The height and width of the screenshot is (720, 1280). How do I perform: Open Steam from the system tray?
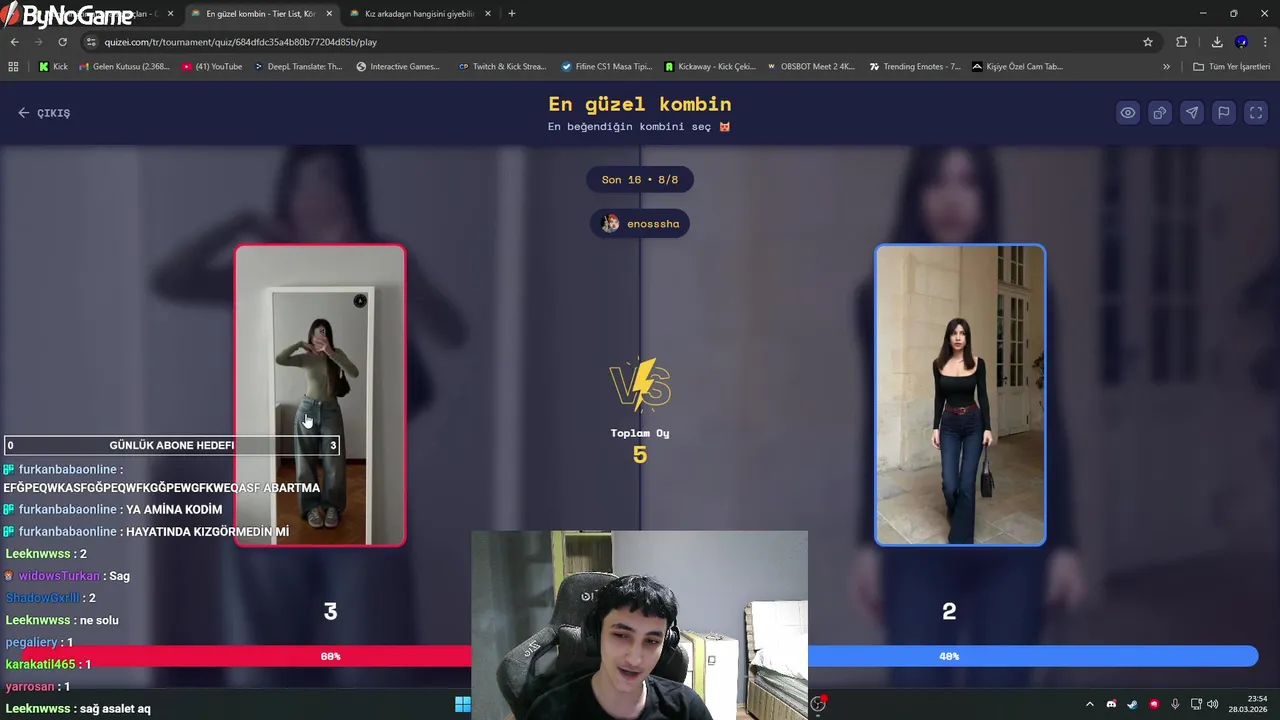[1132, 704]
